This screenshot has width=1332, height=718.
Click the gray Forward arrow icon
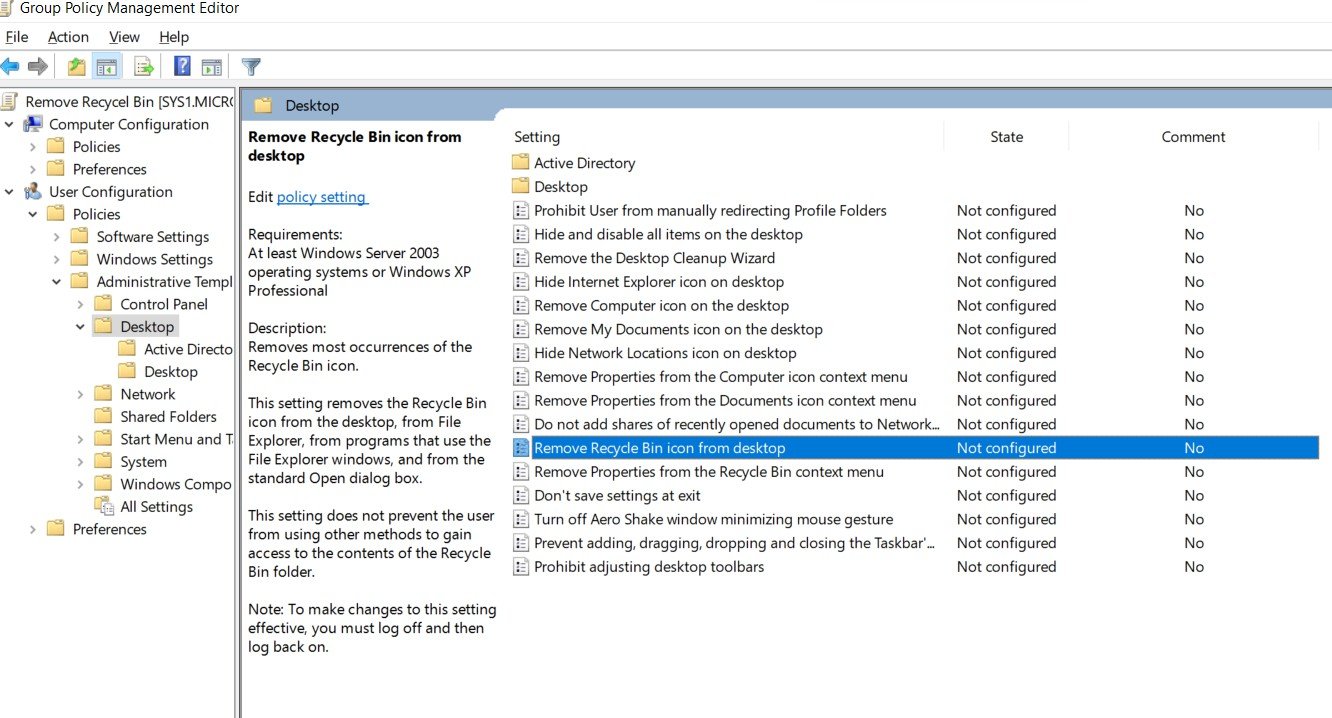[38, 67]
